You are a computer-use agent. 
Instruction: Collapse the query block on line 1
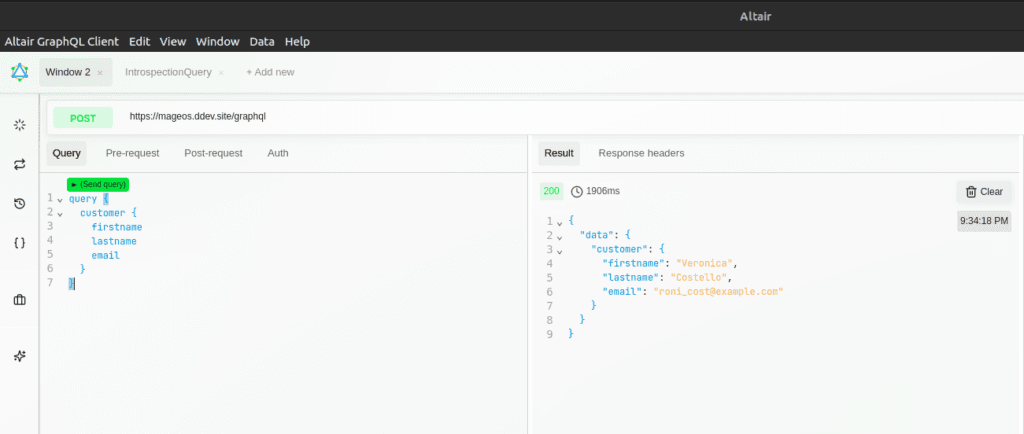[60, 199]
